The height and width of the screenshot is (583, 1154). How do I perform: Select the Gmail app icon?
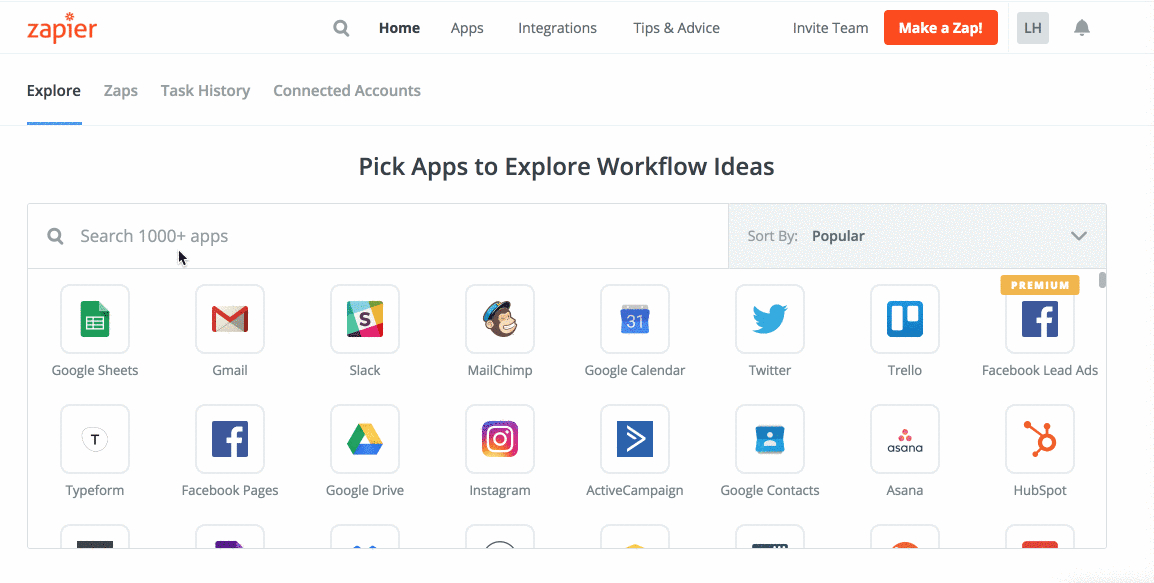point(230,319)
